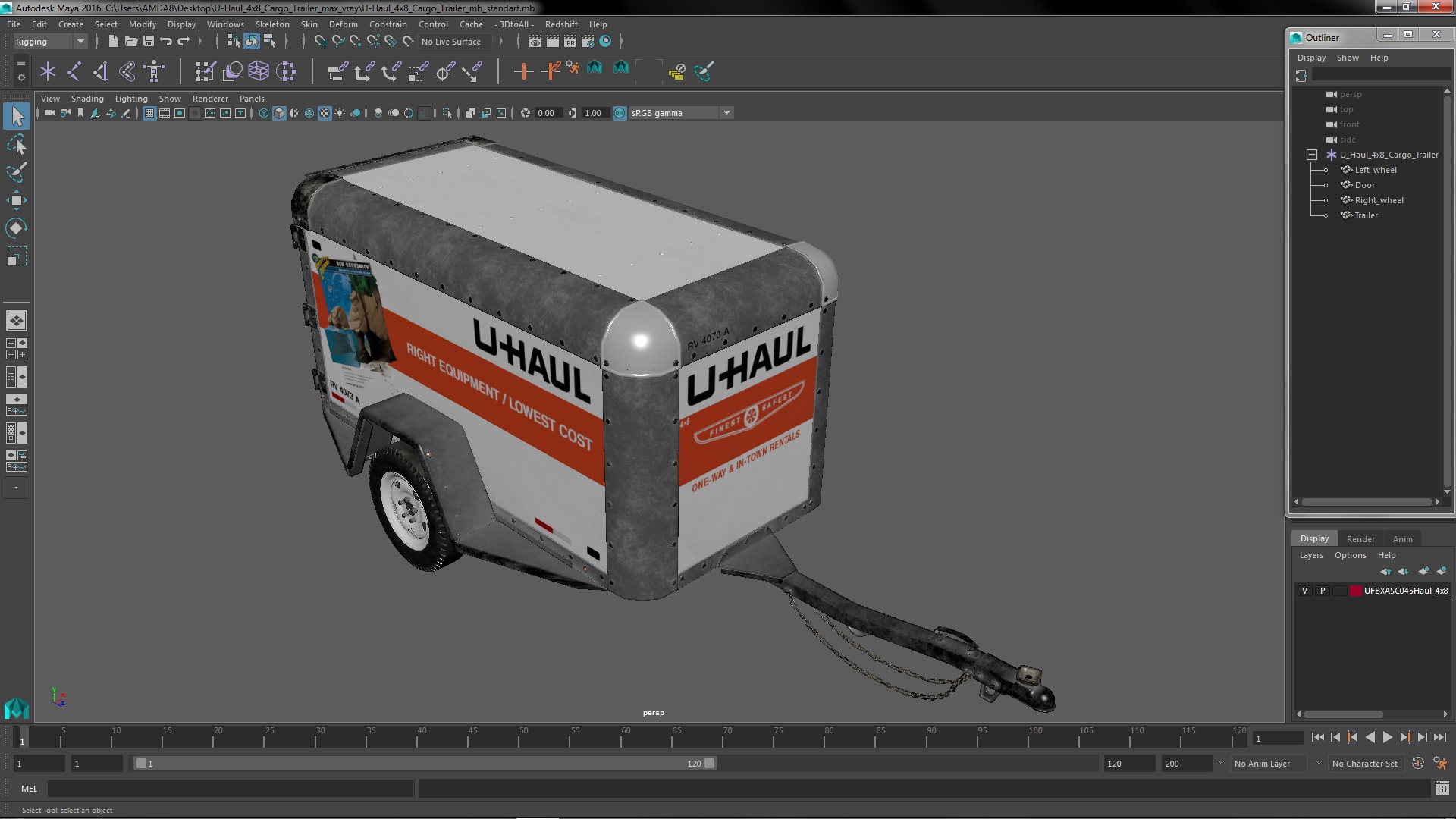Toggle wireframe on shaded in viewport
Screen dimensions: 1456x819
(x=309, y=113)
